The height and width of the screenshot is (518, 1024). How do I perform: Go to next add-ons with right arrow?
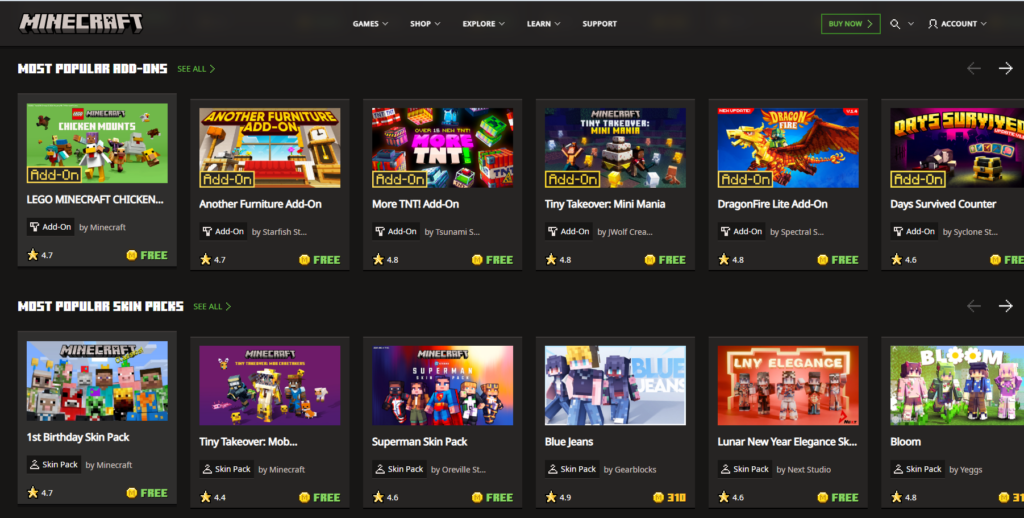pyautogui.click(x=1005, y=68)
